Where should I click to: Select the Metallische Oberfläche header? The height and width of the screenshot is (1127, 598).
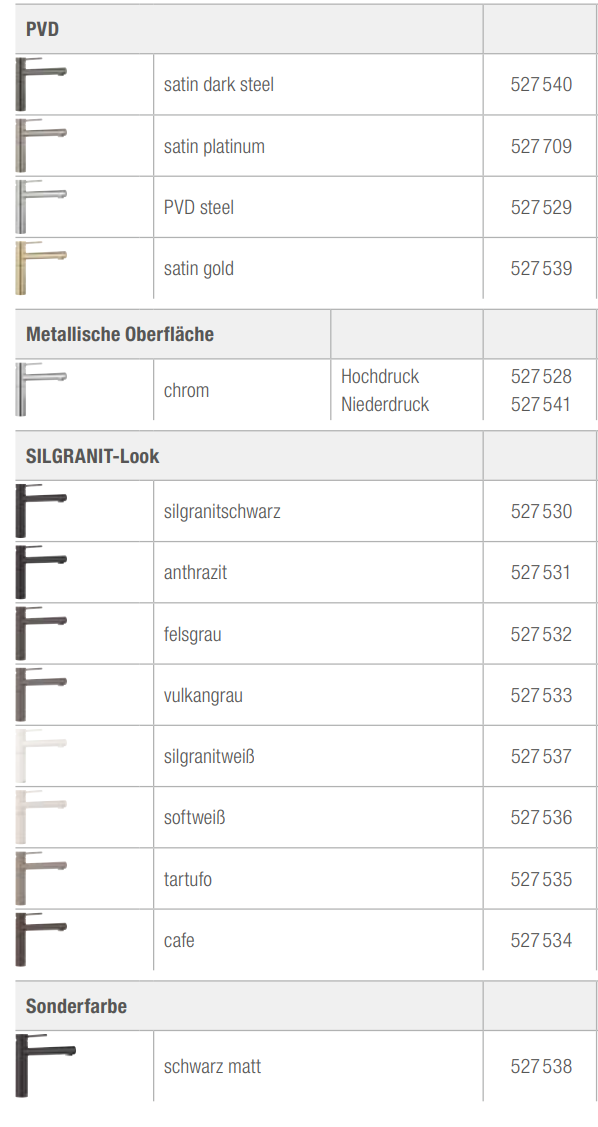[x=120, y=334]
